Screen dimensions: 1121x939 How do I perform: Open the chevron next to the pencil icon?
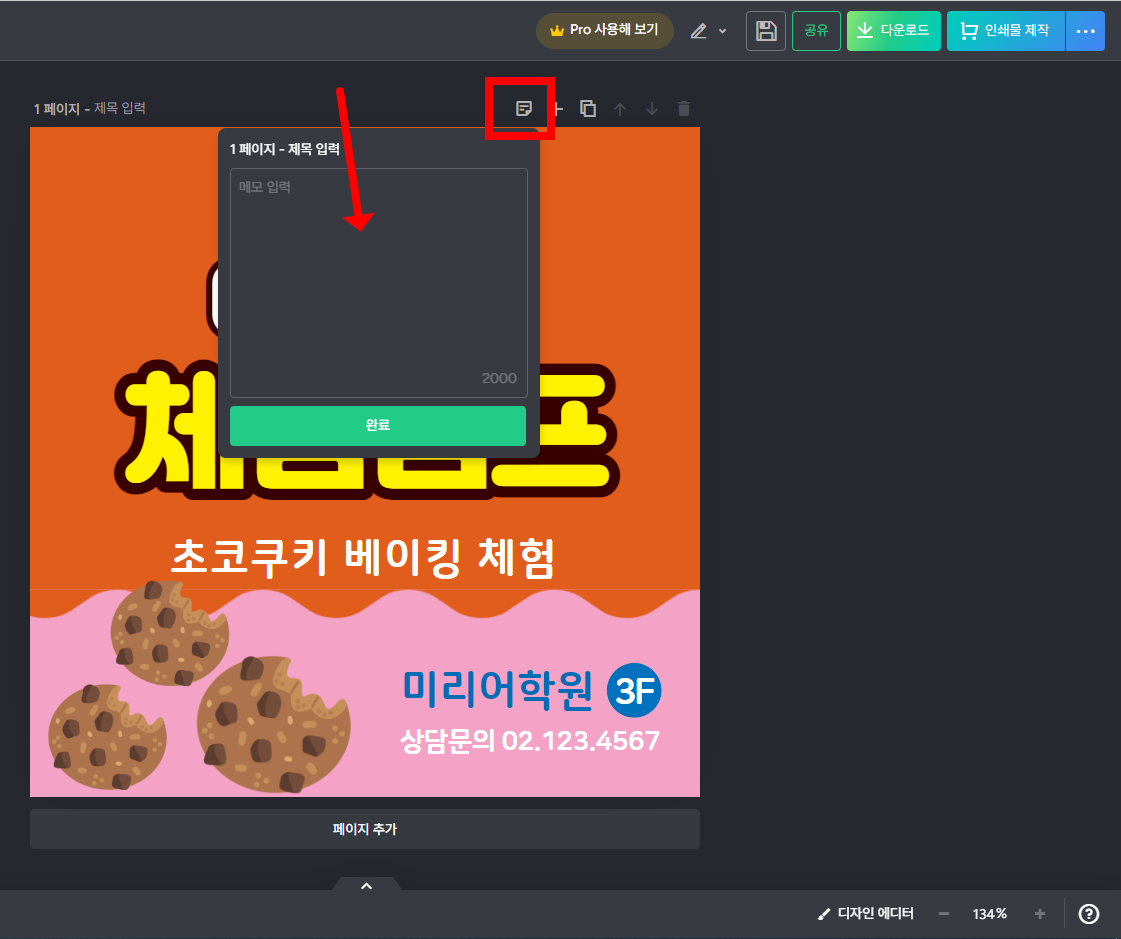pos(722,31)
